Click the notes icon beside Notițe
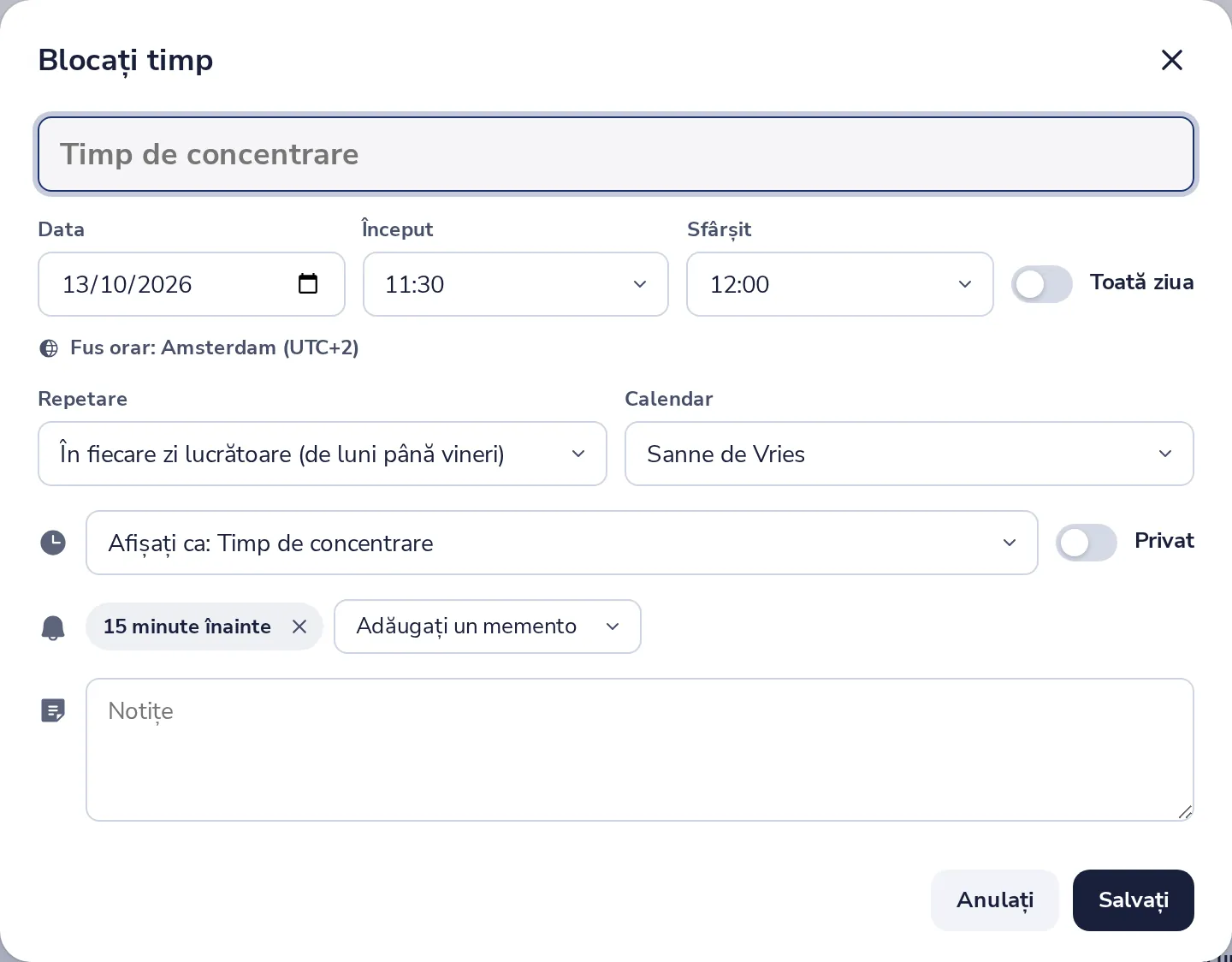This screenshot has height=962, width=1232. tap(53, 710)
